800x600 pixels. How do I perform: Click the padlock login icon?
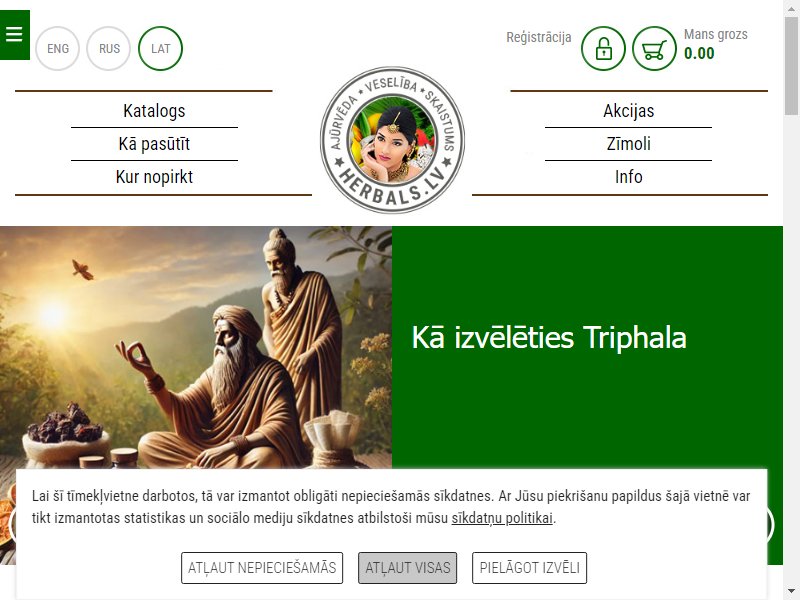603,48
